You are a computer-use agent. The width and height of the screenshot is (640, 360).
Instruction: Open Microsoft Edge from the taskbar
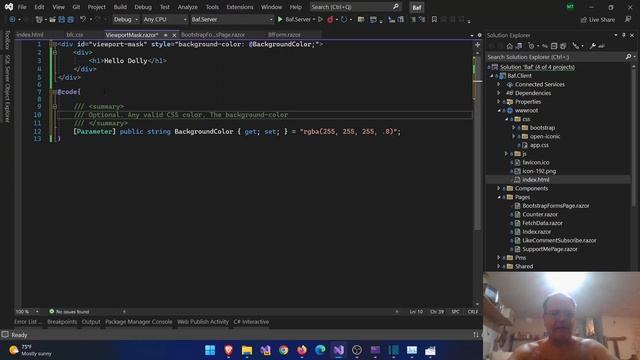point(320,350)
